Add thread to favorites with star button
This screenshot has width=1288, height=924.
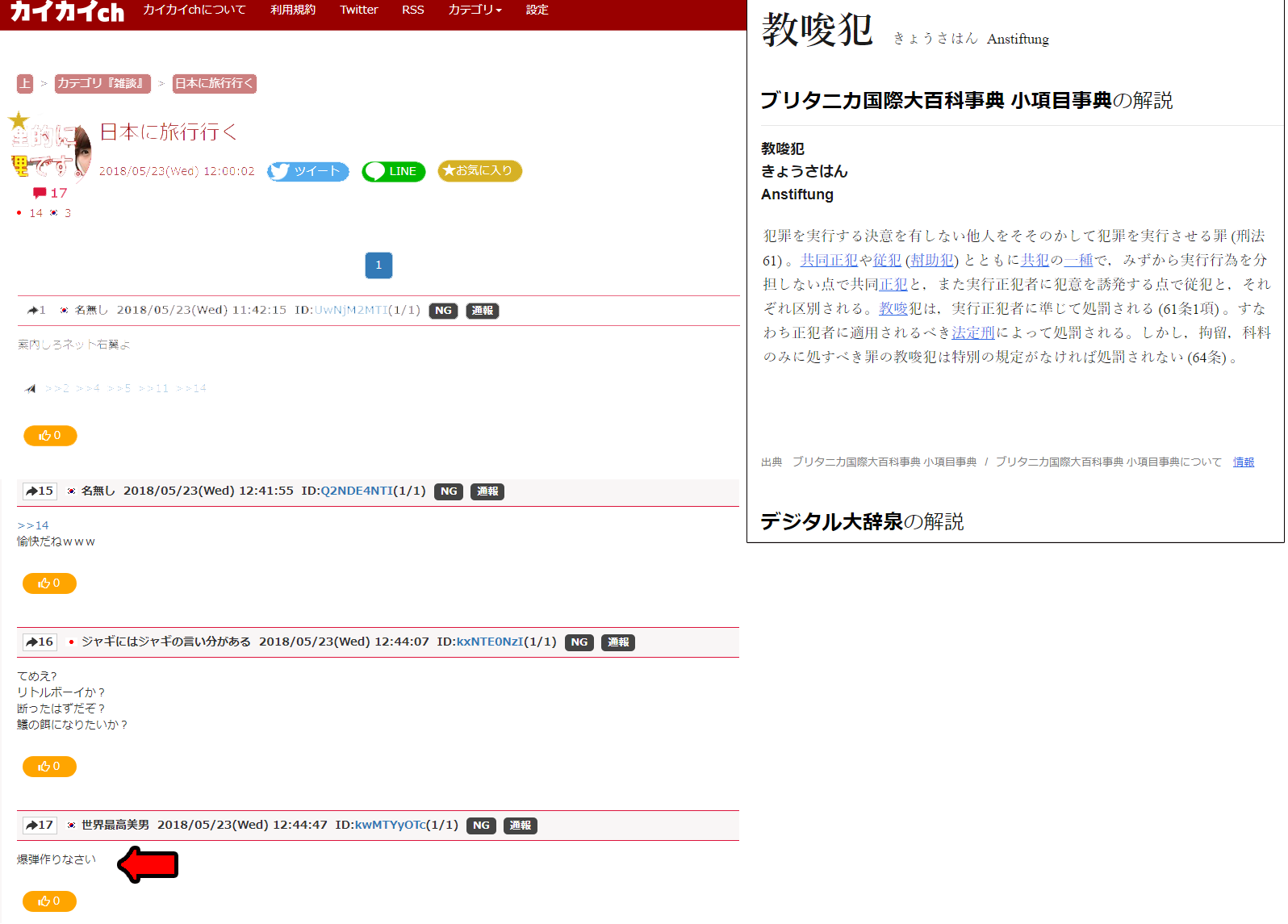479,171
